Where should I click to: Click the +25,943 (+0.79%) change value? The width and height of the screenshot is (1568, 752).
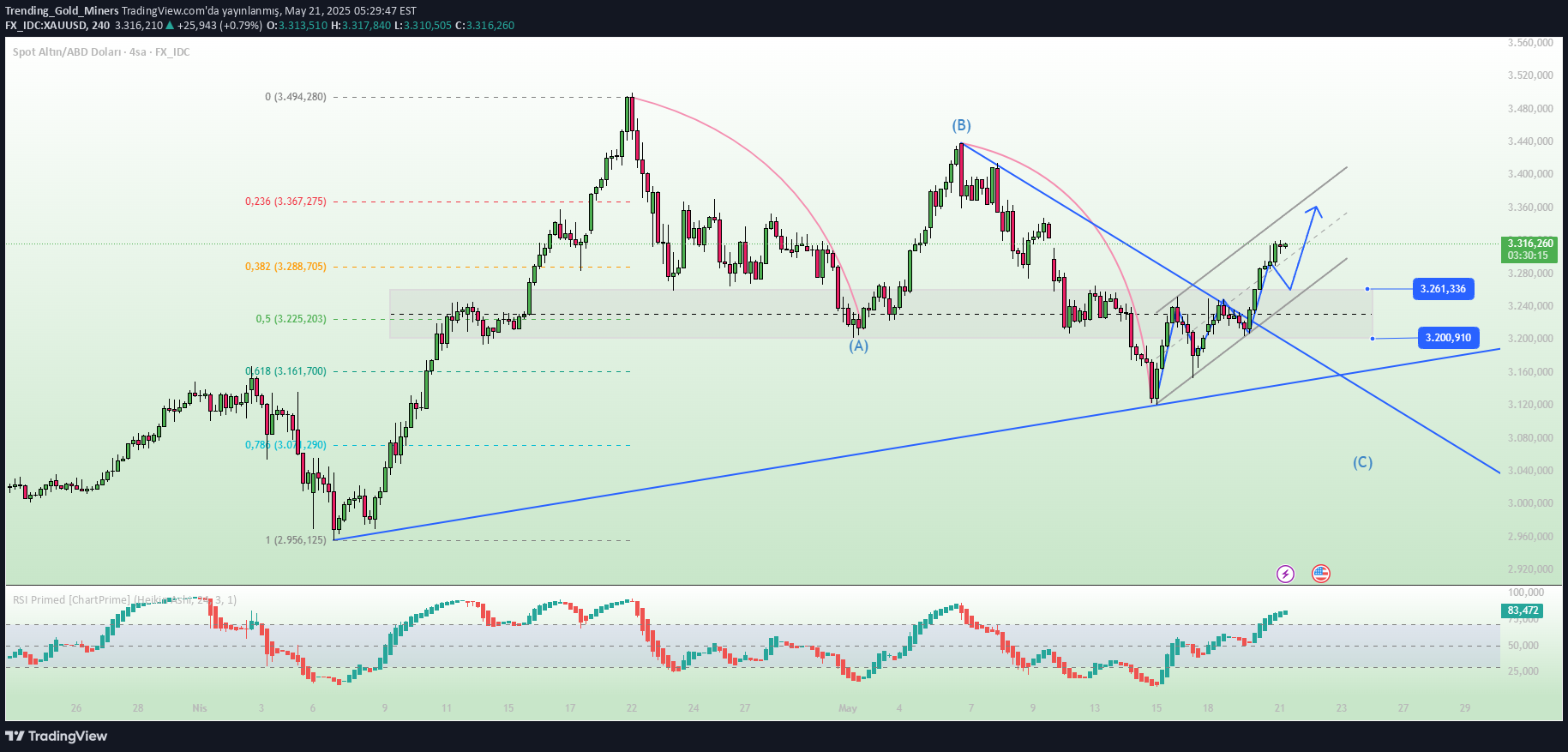pos(219,25)
